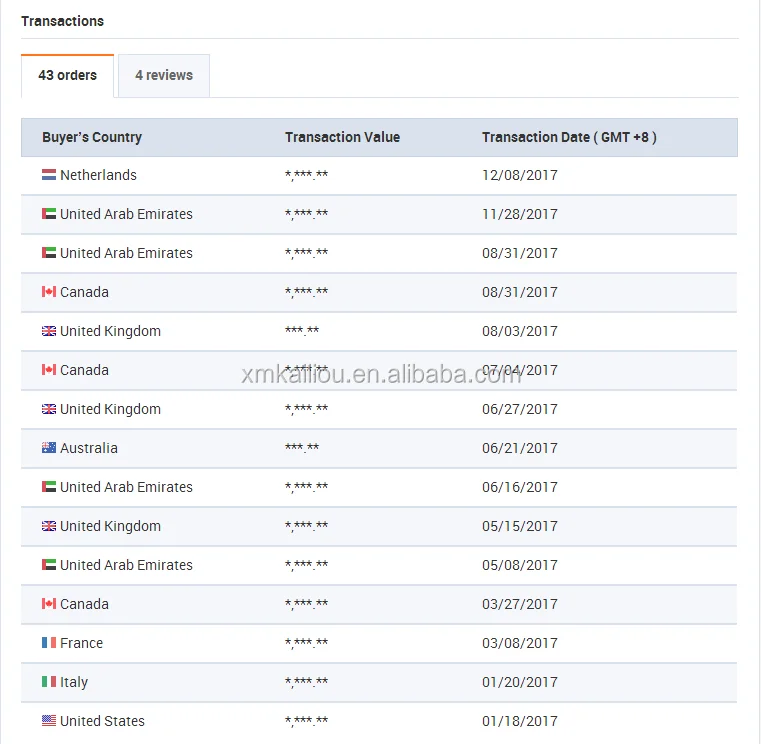Click Canada flag in the 03/27/2017 row
The width and height of the screenshot is (761, 744).
point(49,604)
